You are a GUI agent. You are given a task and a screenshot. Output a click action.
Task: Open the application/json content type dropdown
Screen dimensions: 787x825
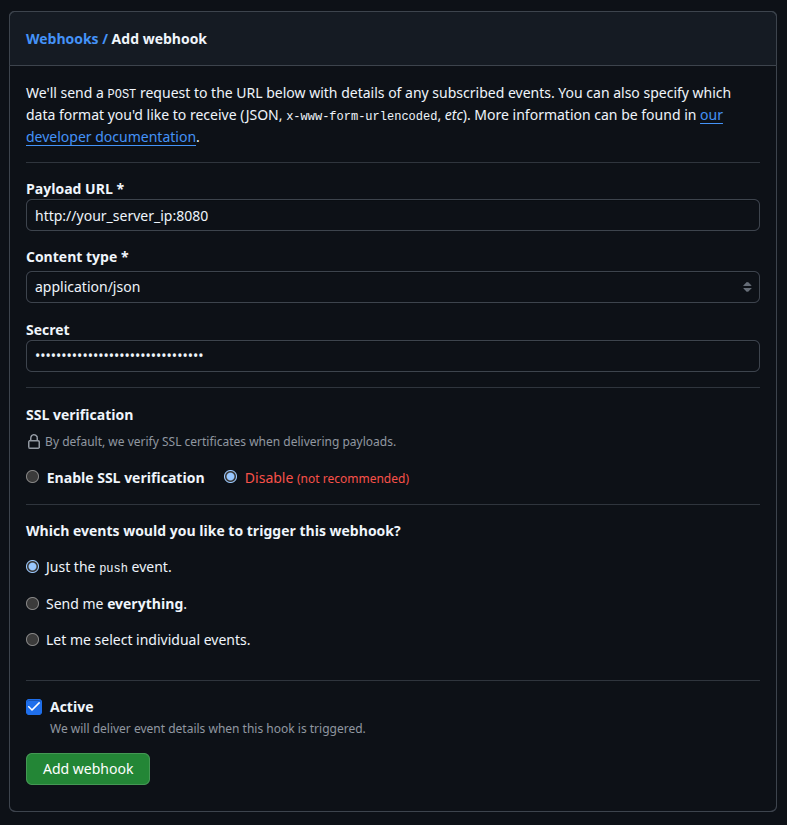(x=392, y=287)
